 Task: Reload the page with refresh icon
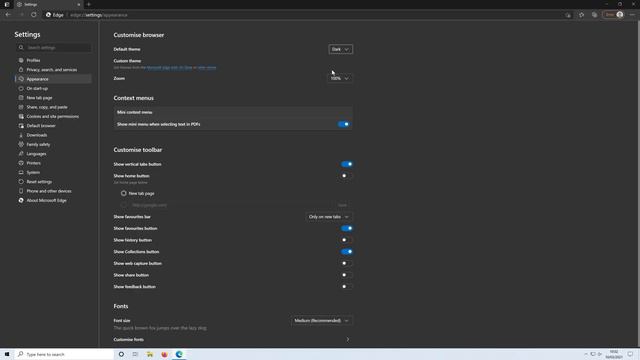pyautogui.click(x=33, y=15)
